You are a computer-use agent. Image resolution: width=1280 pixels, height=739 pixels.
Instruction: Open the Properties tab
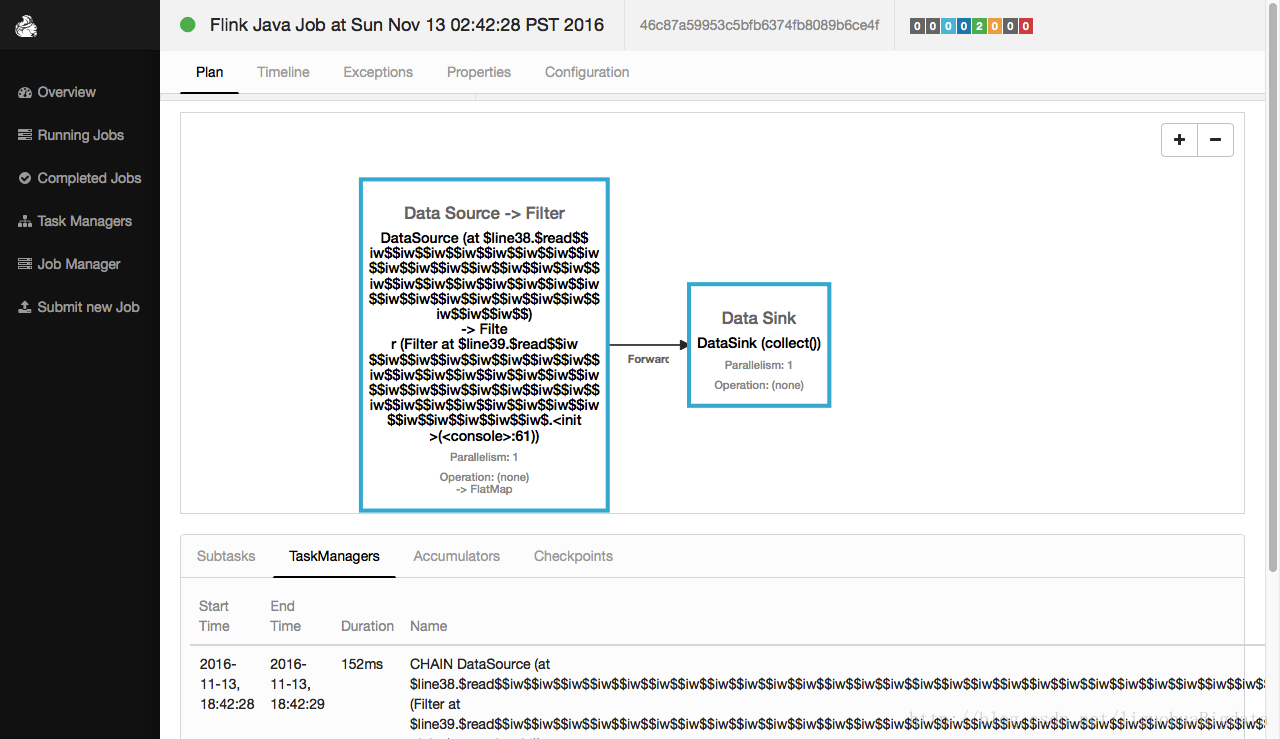(479, 72)
